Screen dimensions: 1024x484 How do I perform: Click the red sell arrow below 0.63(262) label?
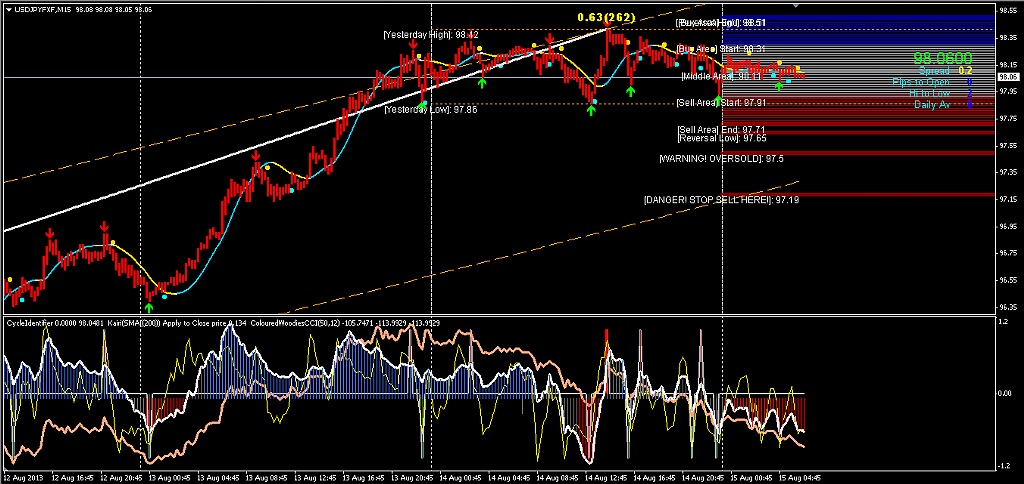click(x=608, y=25)
